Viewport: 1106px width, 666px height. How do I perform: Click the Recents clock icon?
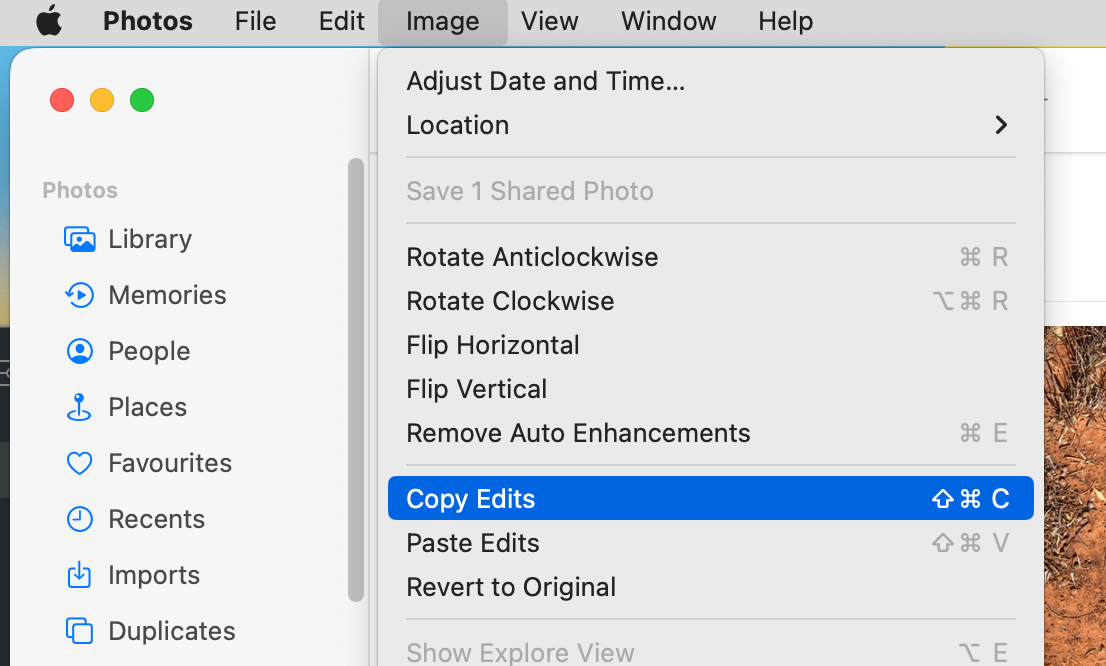[80, 519]
